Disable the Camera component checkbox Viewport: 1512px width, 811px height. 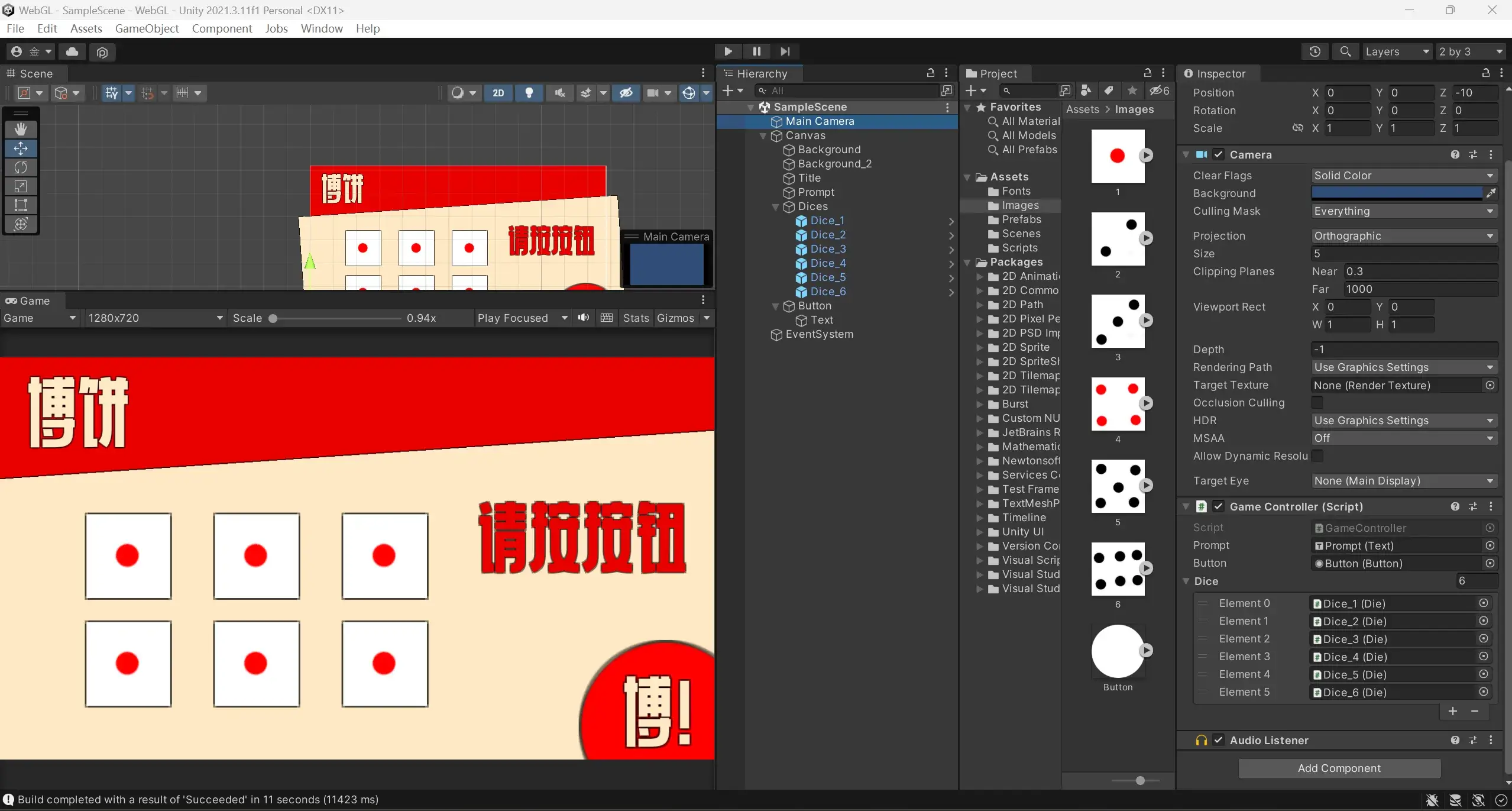click(x=1218, y=154)
